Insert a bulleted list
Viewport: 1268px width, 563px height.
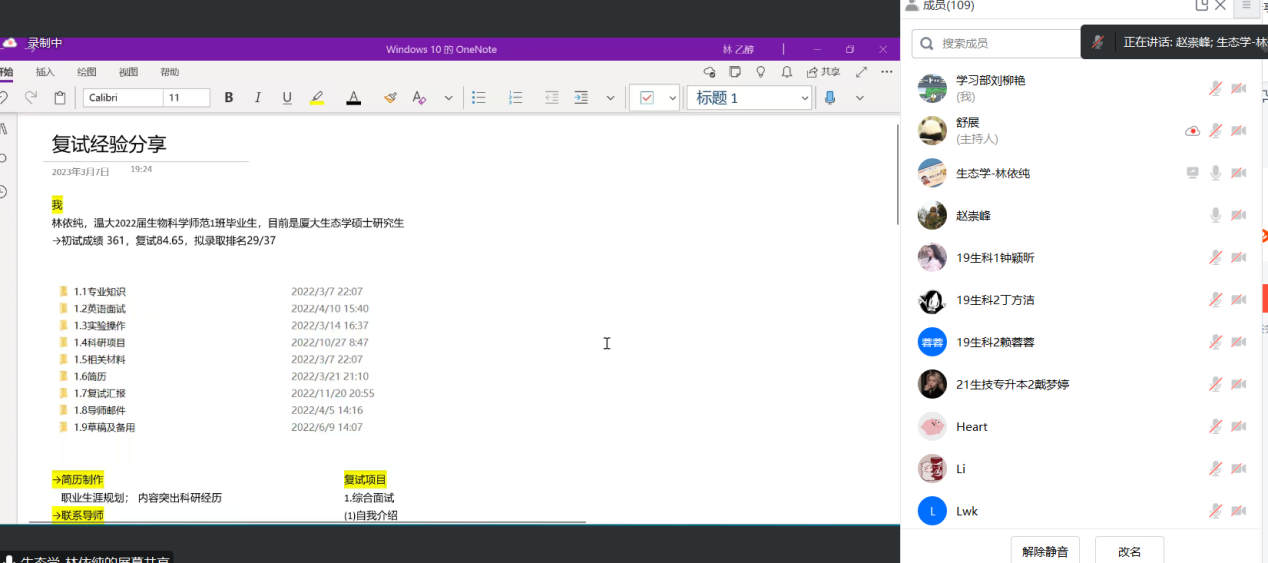479,98
